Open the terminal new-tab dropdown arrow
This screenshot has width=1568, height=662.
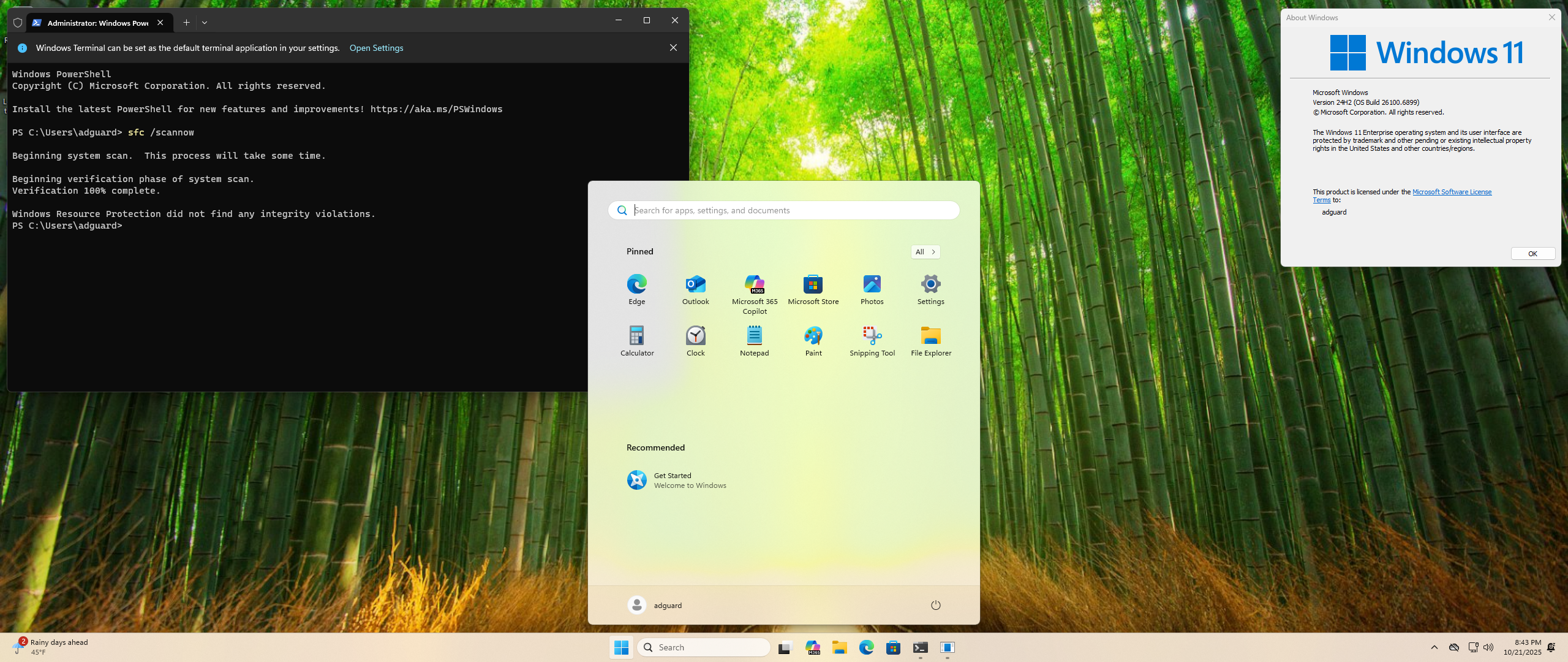(205, 23)
